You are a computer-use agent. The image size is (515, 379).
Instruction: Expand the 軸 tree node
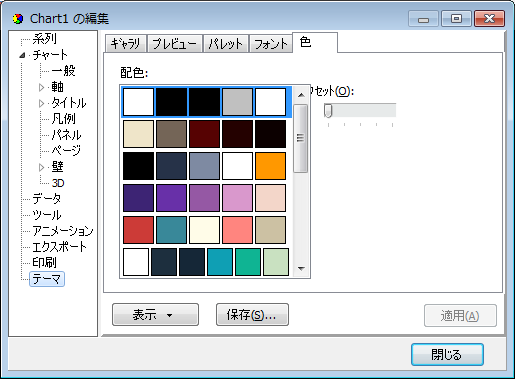[x=41, y=87]
